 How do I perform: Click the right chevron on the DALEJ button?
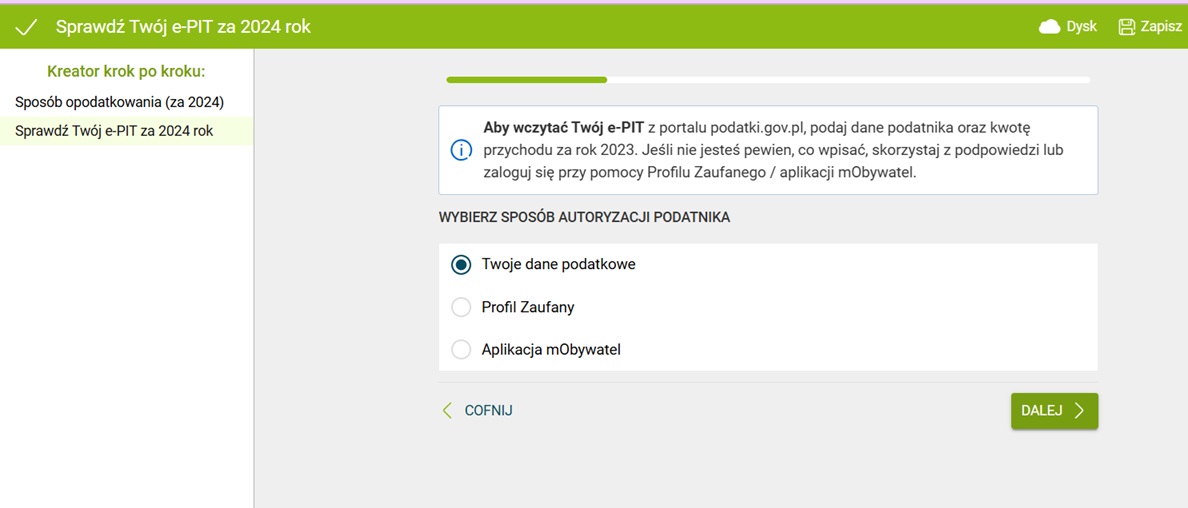tap(1079, 411)
